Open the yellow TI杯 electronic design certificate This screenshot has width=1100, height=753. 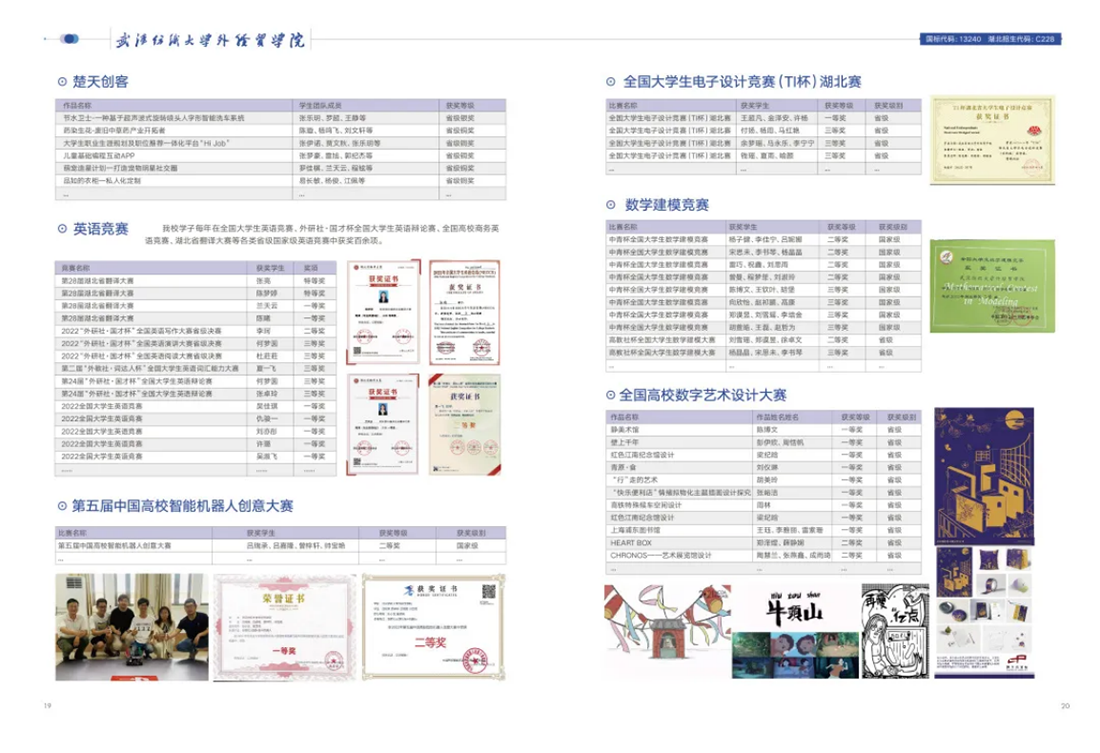979,139
